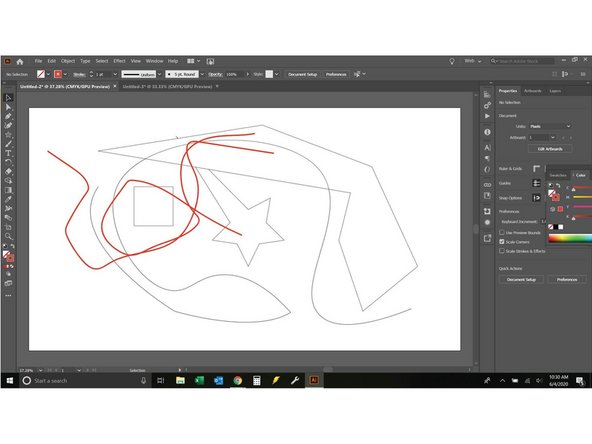This screenshot has width=592, height=444.
Task: Select the Gradient tool
Action: (x=8, y=190)
